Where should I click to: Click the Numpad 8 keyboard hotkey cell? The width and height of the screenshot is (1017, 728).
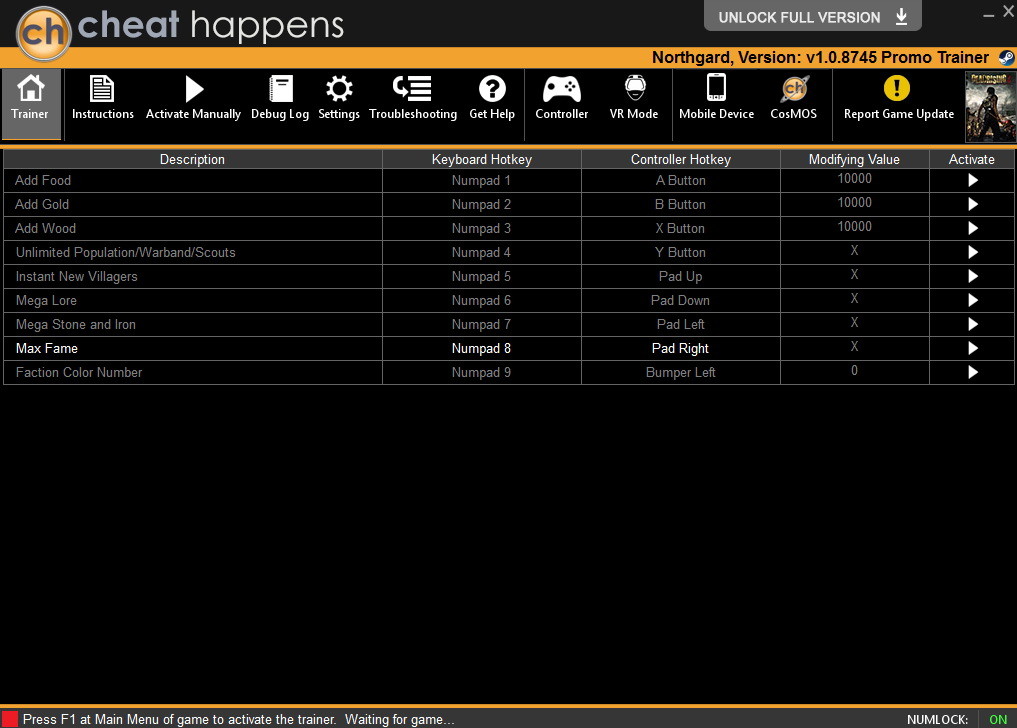(481, 348)
